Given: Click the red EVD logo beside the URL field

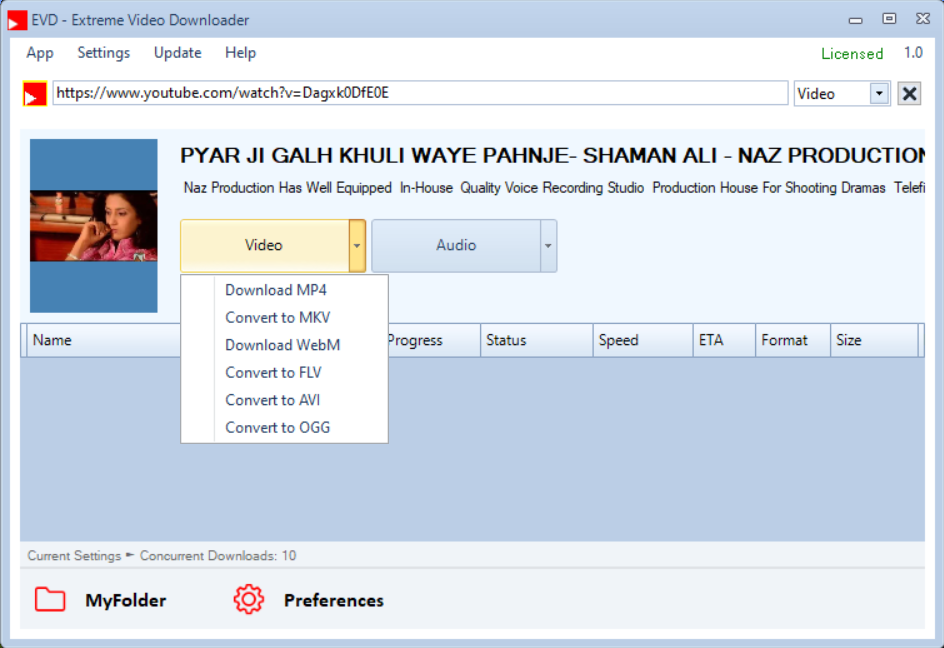Looking at the screenshot, I should pos(35,94).
